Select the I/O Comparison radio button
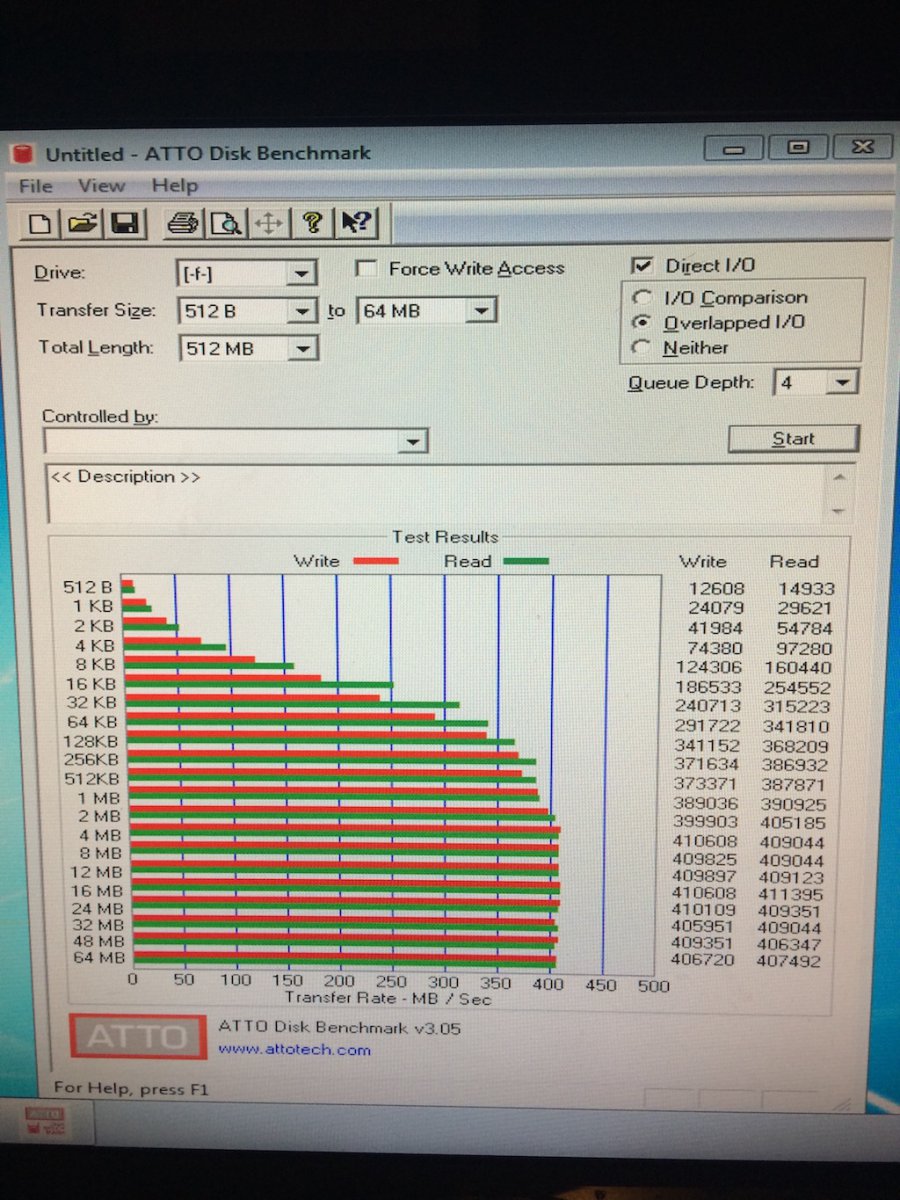 (644, 298)
